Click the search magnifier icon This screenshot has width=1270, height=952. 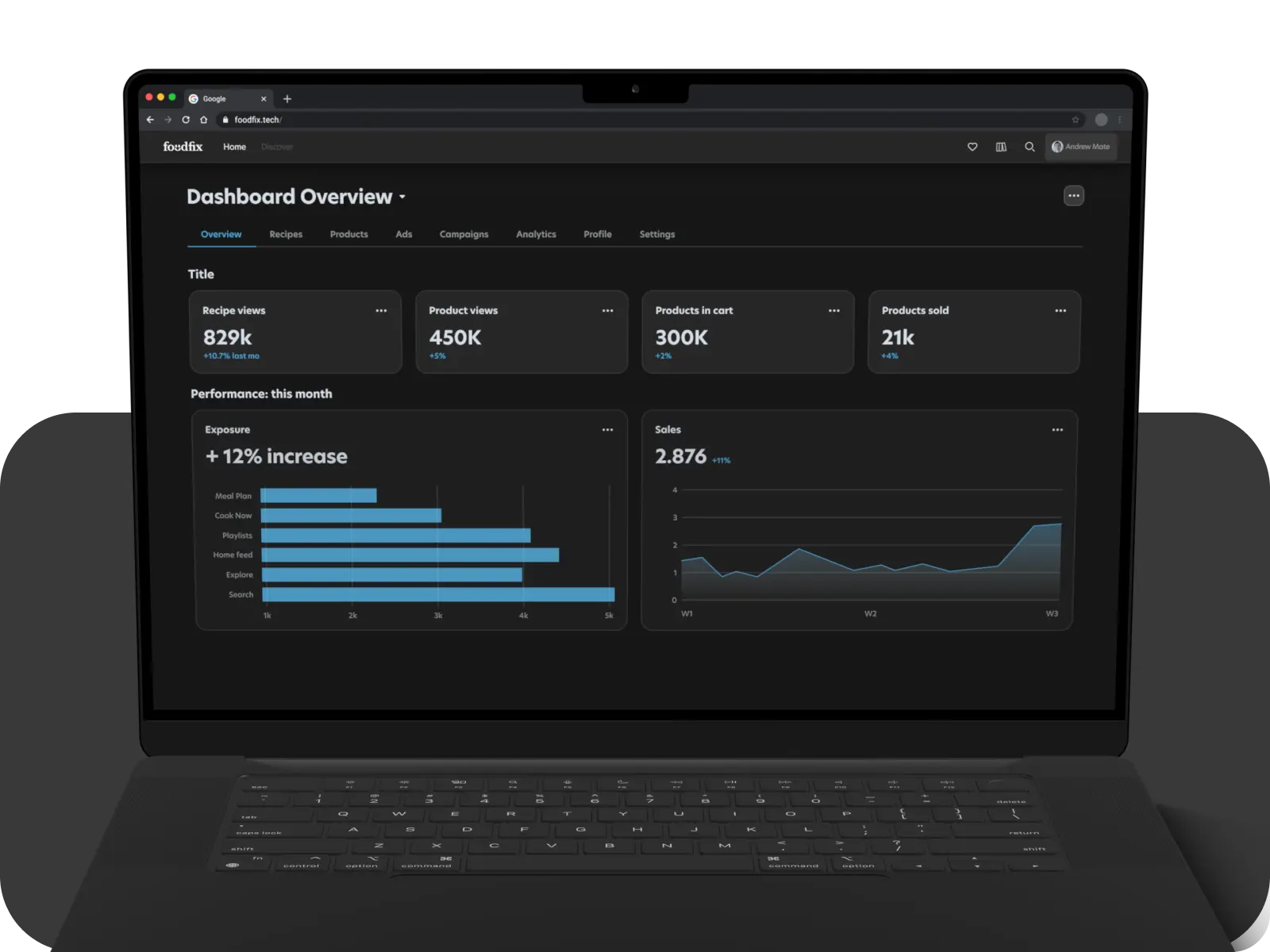(1029, 147)
